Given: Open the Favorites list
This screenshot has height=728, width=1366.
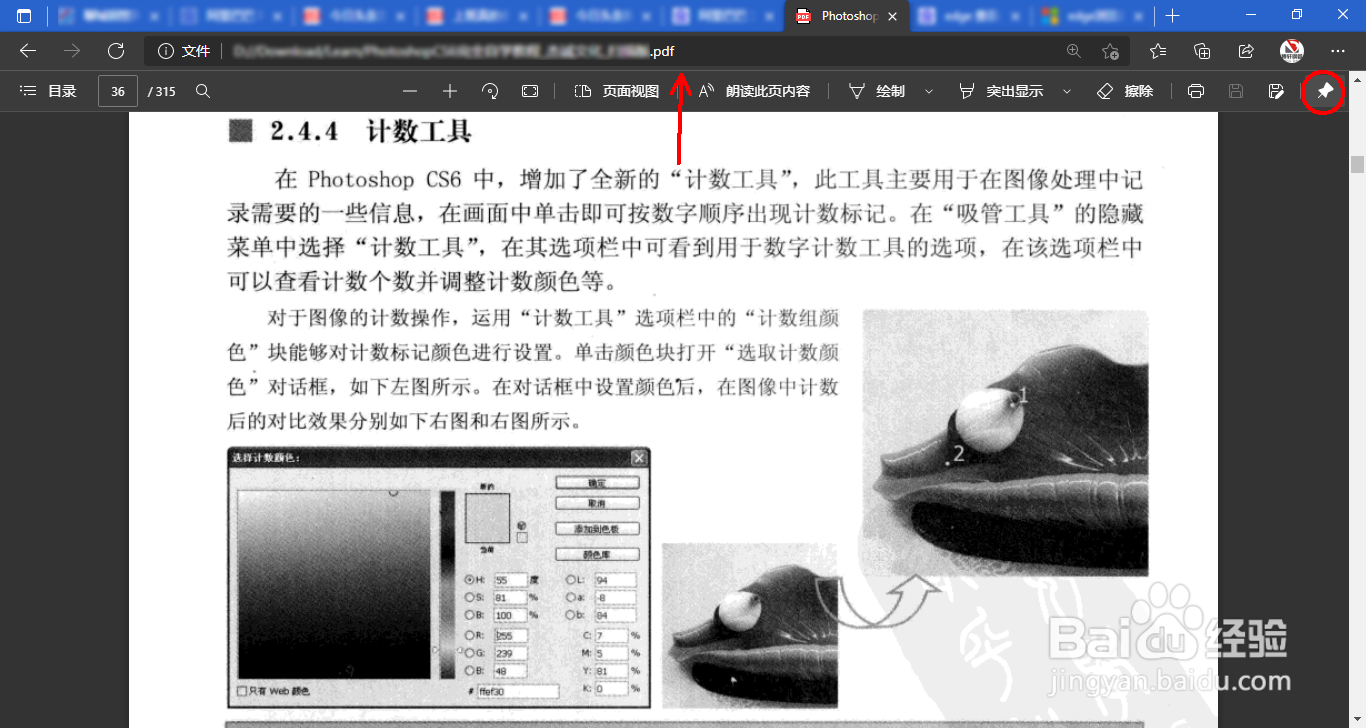Looking at the screenshot, I should pos(1158,51).
